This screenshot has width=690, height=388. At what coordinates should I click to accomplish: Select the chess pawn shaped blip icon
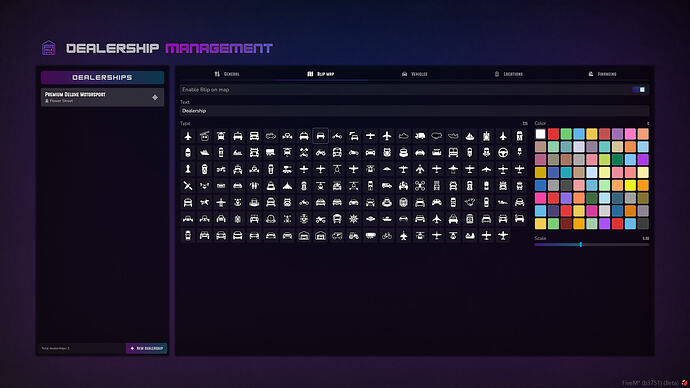point(188,169)
